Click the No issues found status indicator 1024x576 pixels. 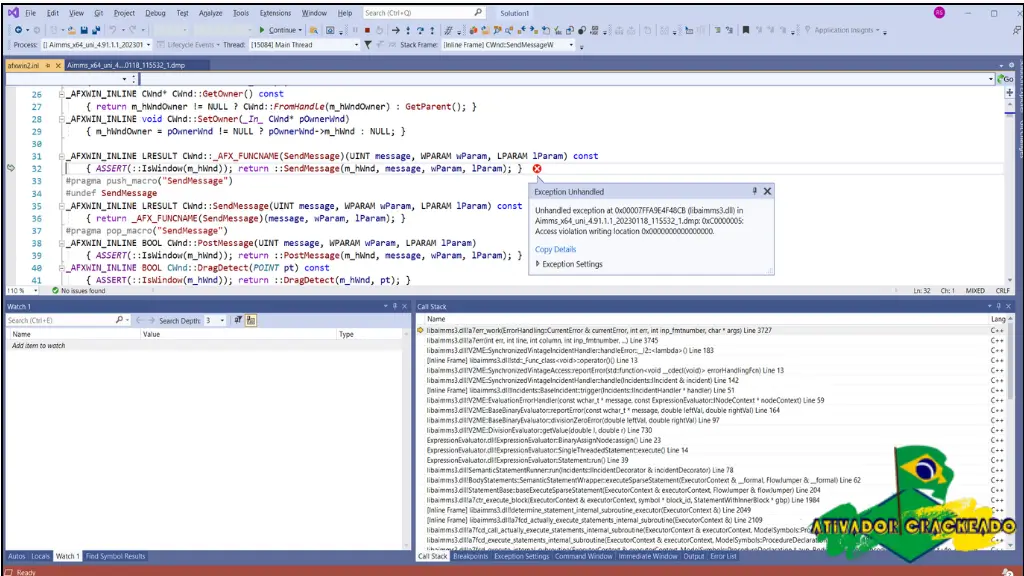tap(78, 291)
